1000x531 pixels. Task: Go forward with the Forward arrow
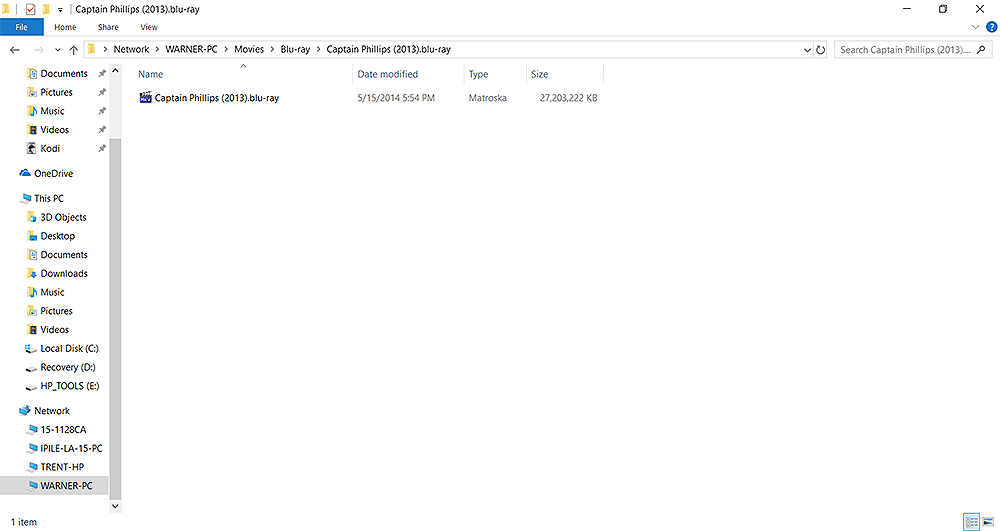[x=39, y=50]
